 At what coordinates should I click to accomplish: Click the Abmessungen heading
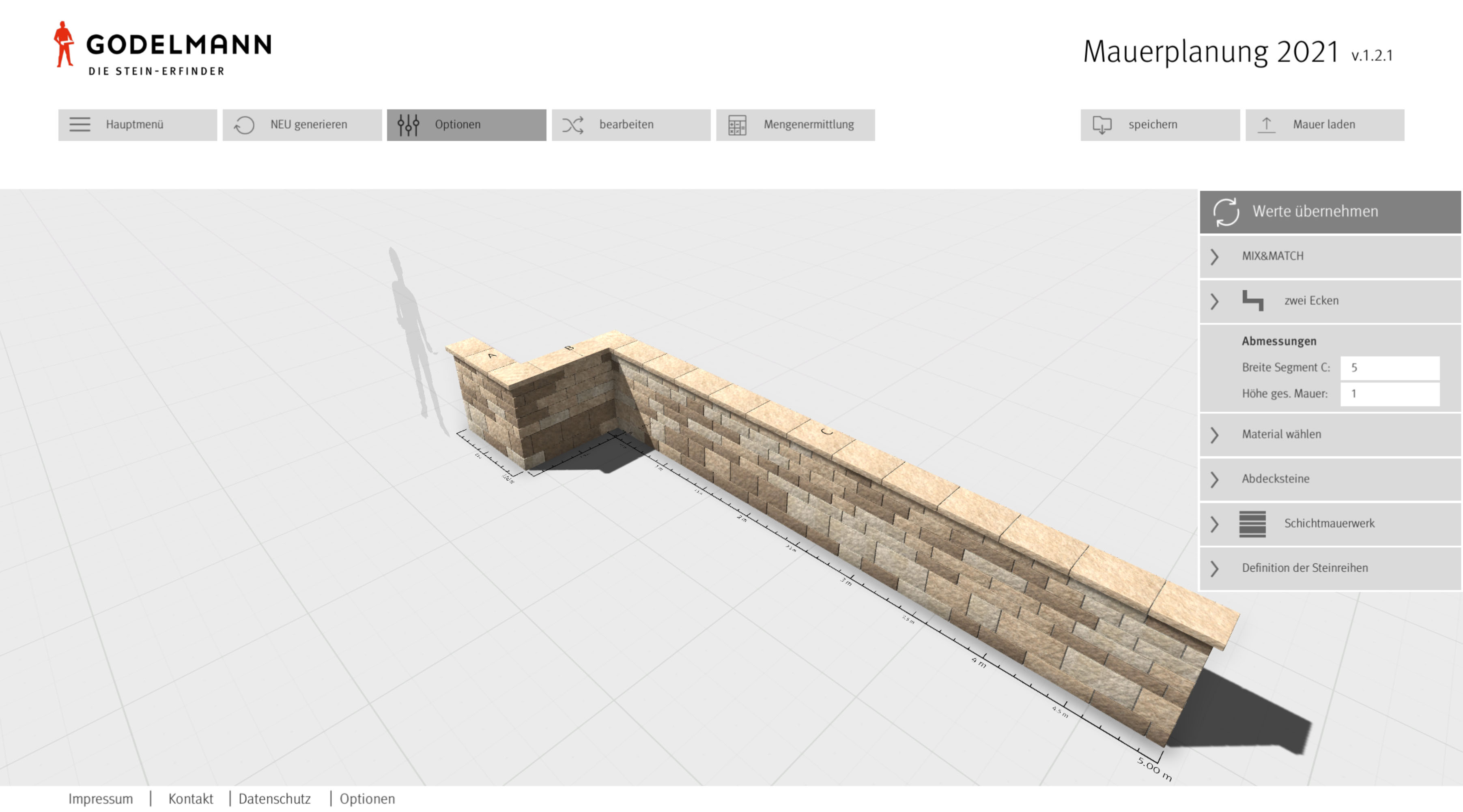[1278, 341]
